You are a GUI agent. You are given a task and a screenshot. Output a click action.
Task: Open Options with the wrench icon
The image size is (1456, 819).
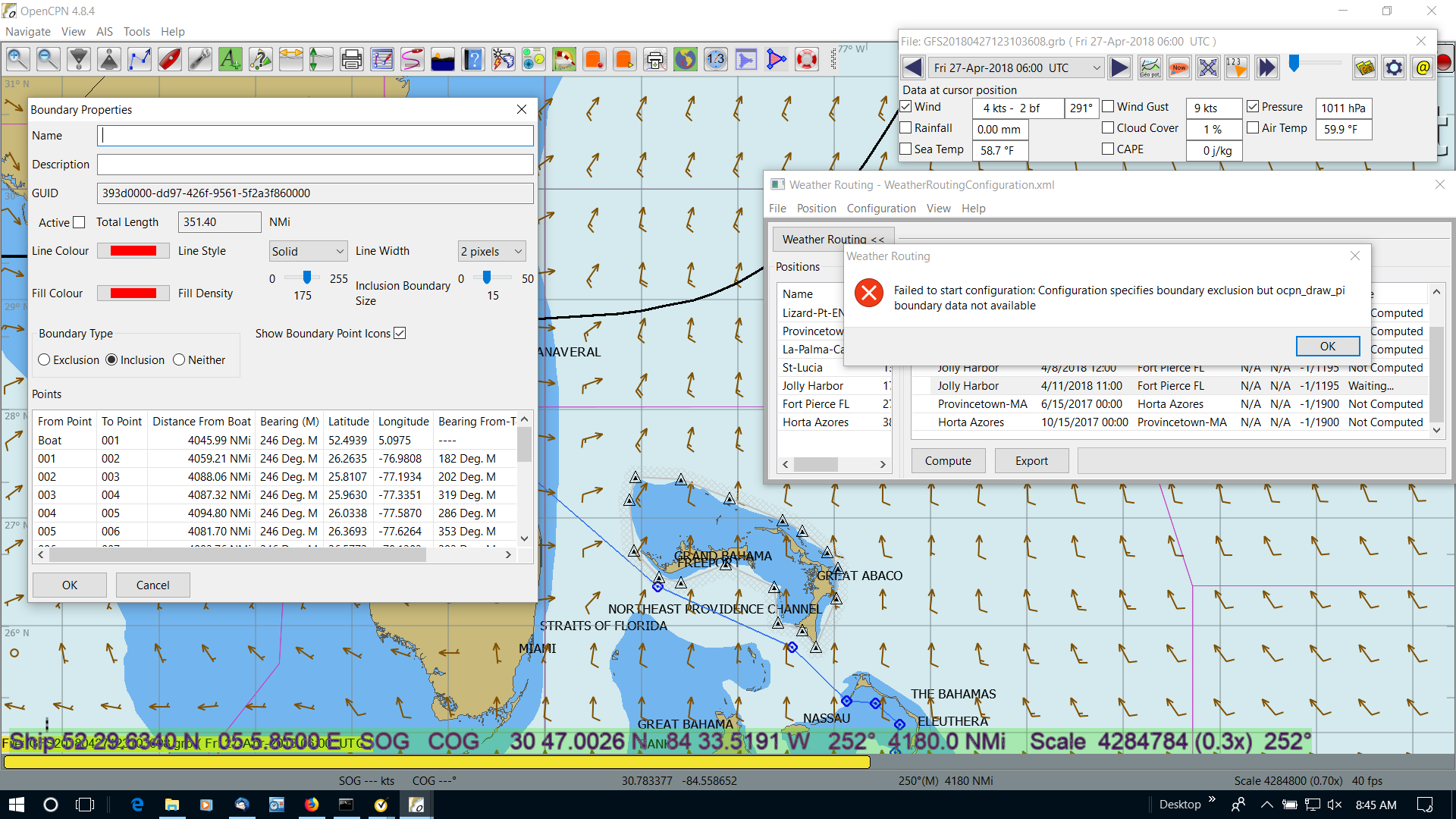point(200,58)
